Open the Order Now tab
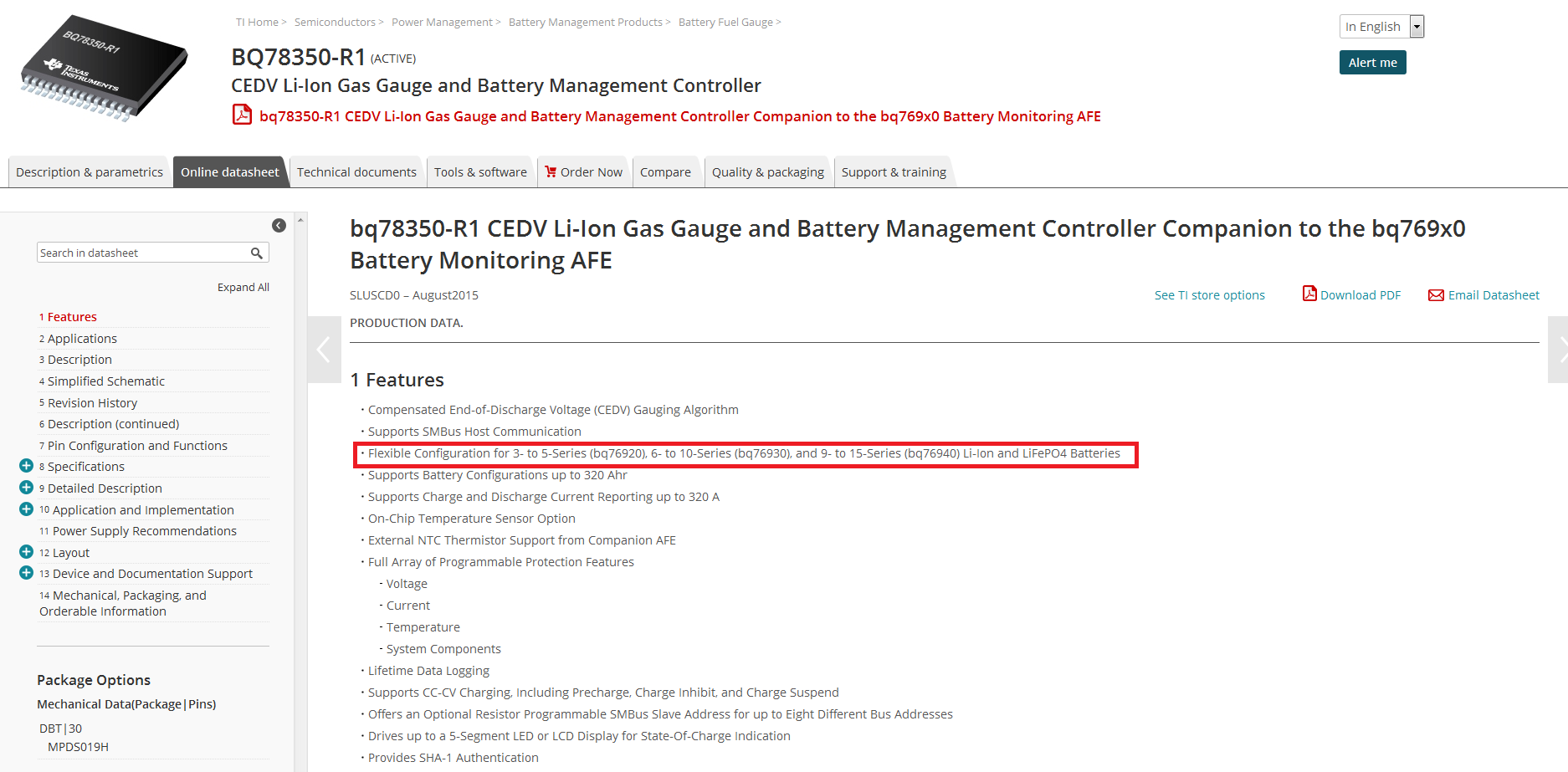1568x772 pixels. tap(584, 171)
